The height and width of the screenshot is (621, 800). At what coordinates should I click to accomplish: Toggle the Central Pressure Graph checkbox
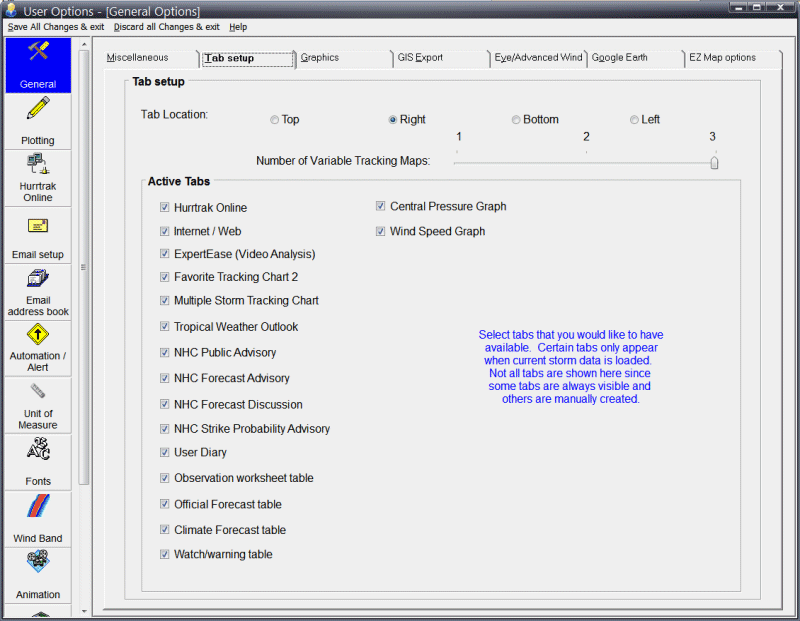click(381, 207)
